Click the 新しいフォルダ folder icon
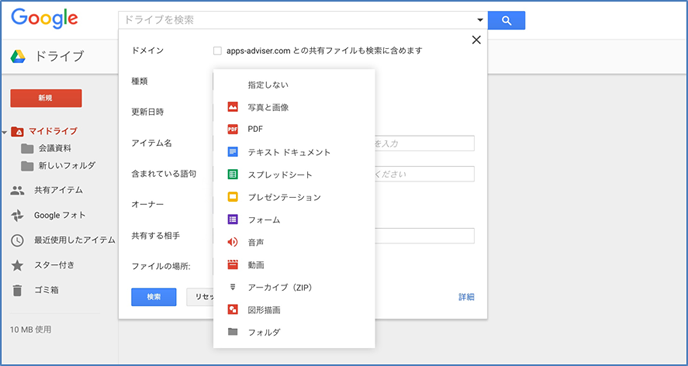688x366 pixels. [x=27, y=166]
